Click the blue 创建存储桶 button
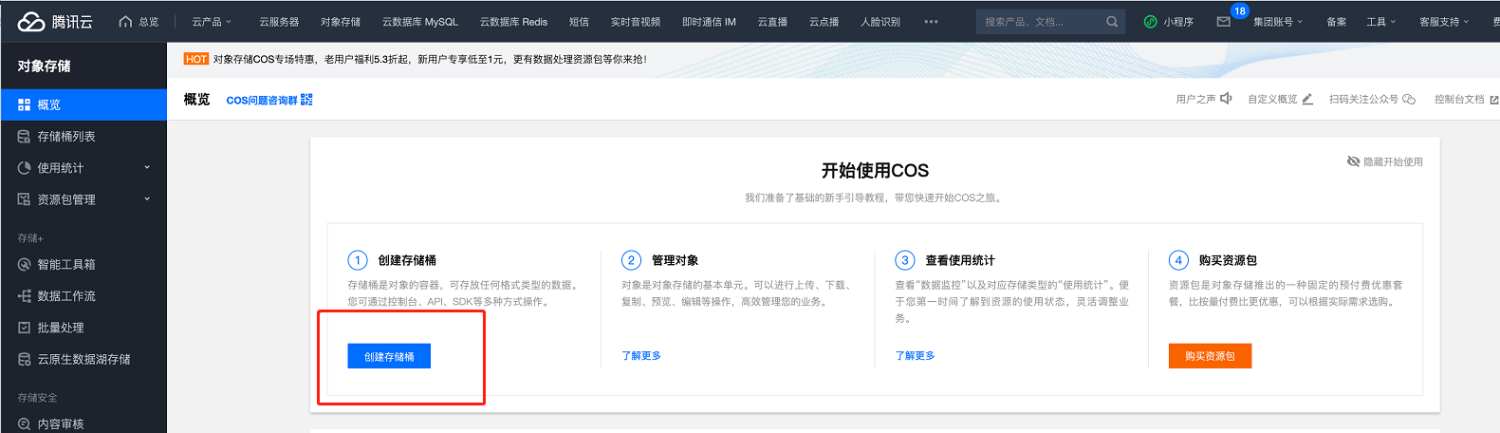The height and width of the screenshot is (433, 1500). tap(389, 356)
